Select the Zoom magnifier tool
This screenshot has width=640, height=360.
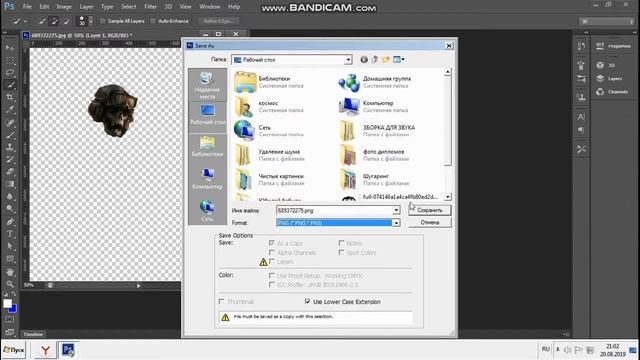click(x=10, y=284)
